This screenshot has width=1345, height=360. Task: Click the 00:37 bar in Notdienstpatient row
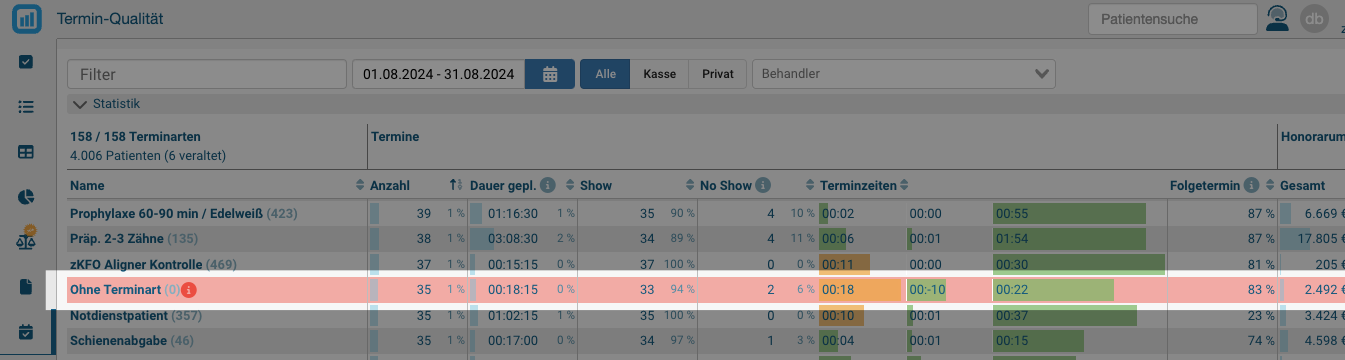[x=1065, y=316]
